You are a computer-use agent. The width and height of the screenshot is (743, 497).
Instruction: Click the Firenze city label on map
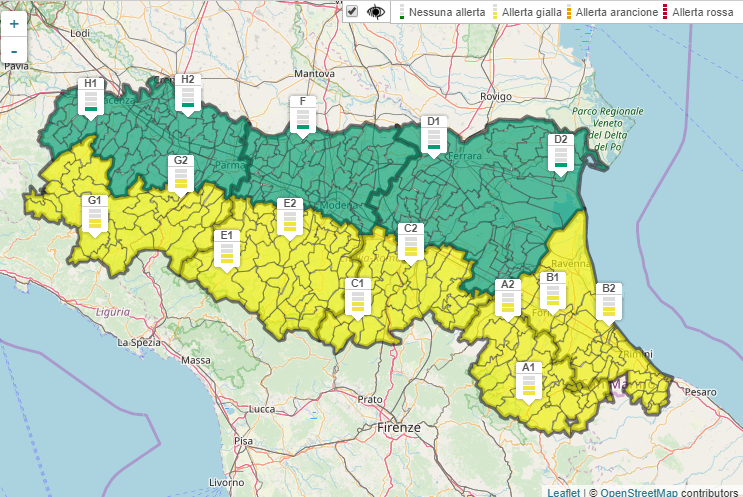tap(399, 427)
